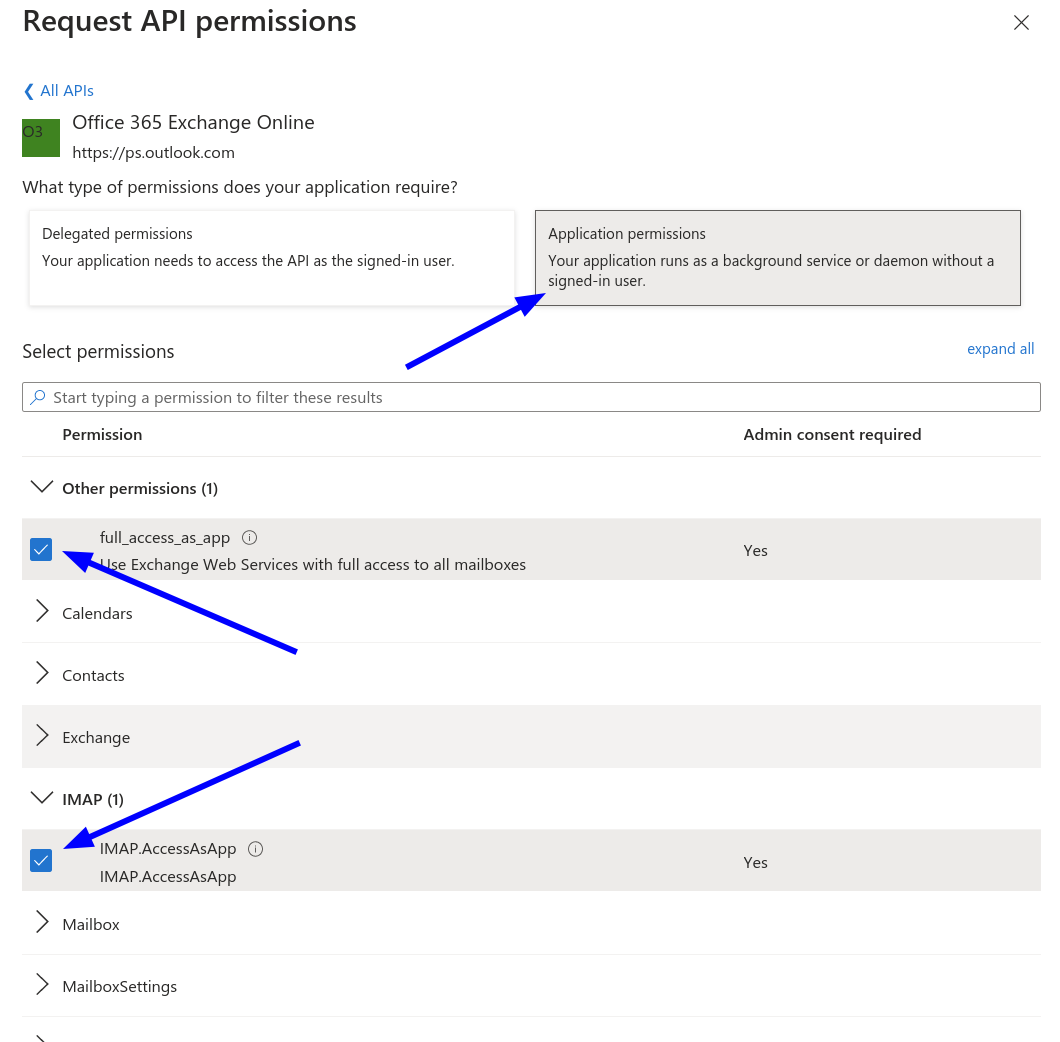This screenshot has height=1042, width=1060.
Task: Close the Request API permissions panel
Action: tap(1021, 23)
